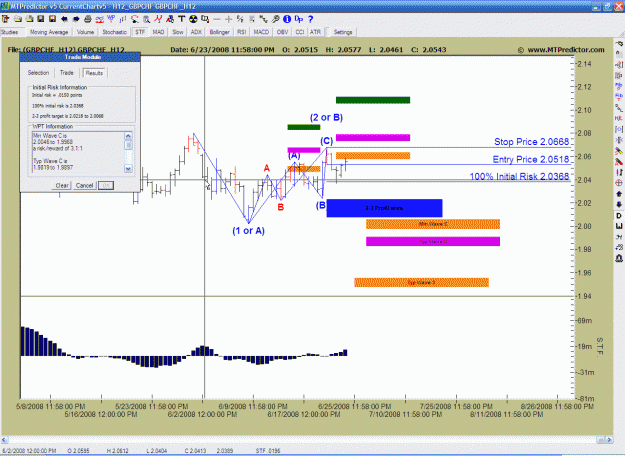Click the first toolbar icon at far left
Screen dimensions: 625x456
point(6,19)
